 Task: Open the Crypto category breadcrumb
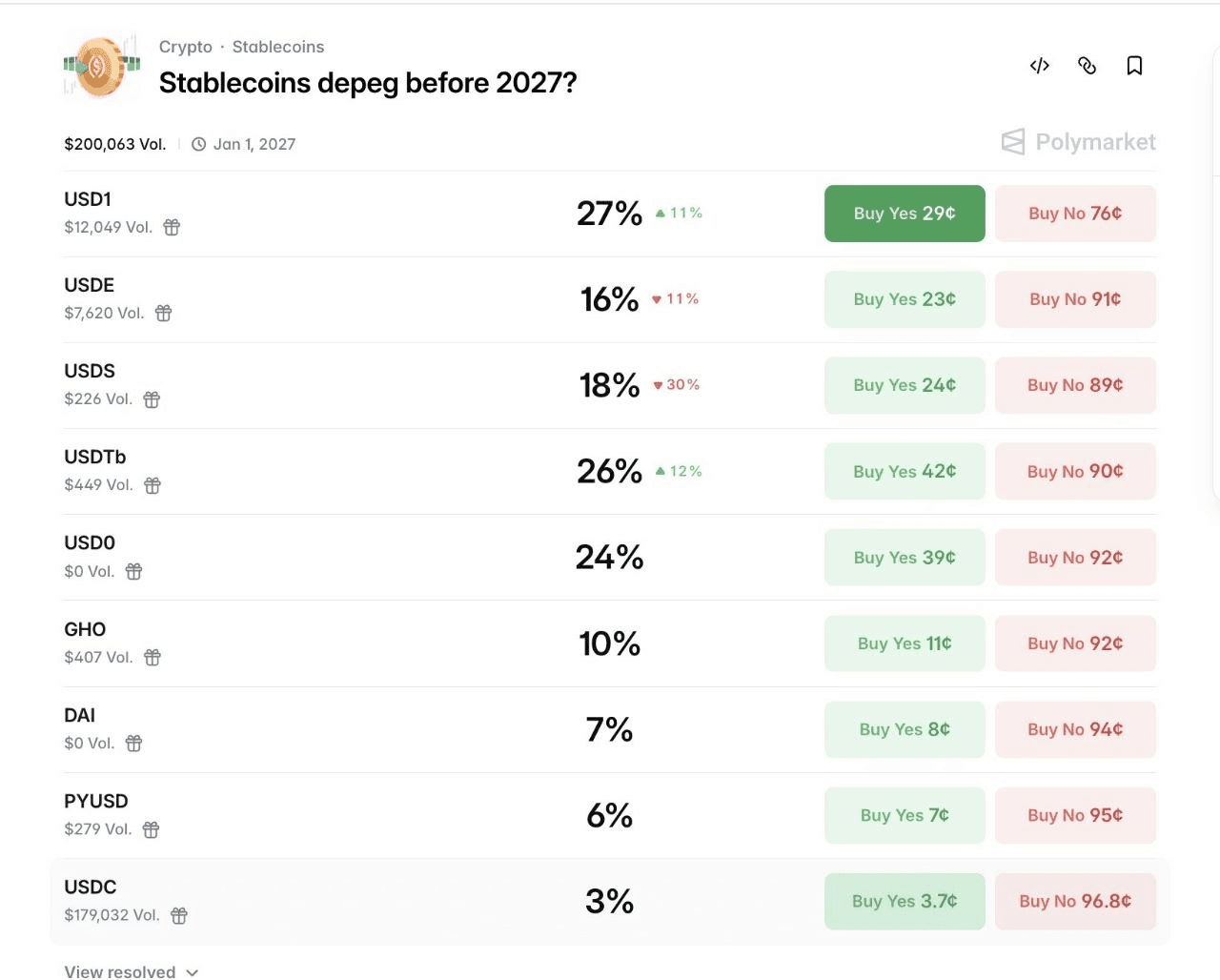(185, 47)
